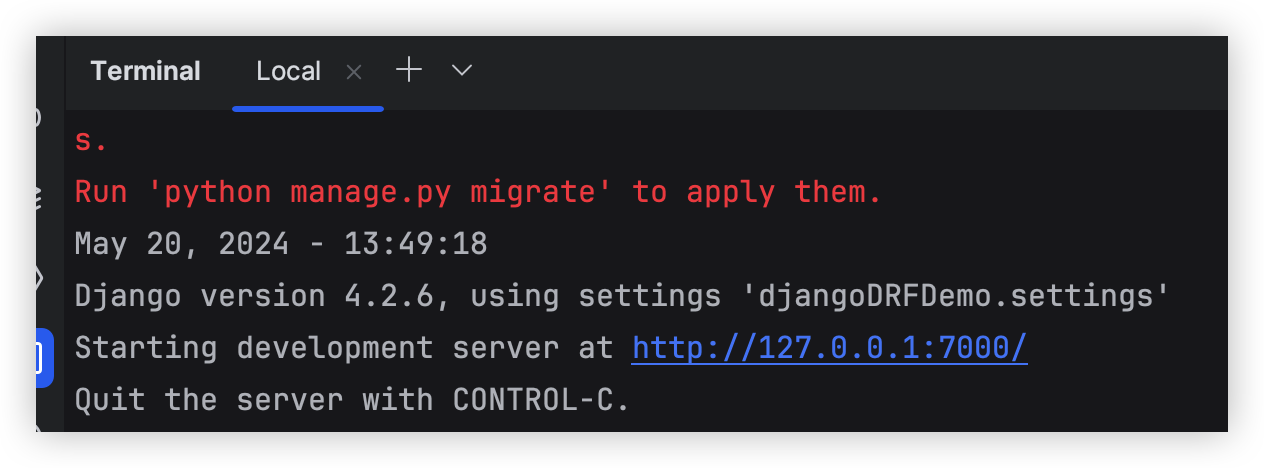Click the word CONTROL-C in output
Screen dimensions: 1264x468
[541, 400]
